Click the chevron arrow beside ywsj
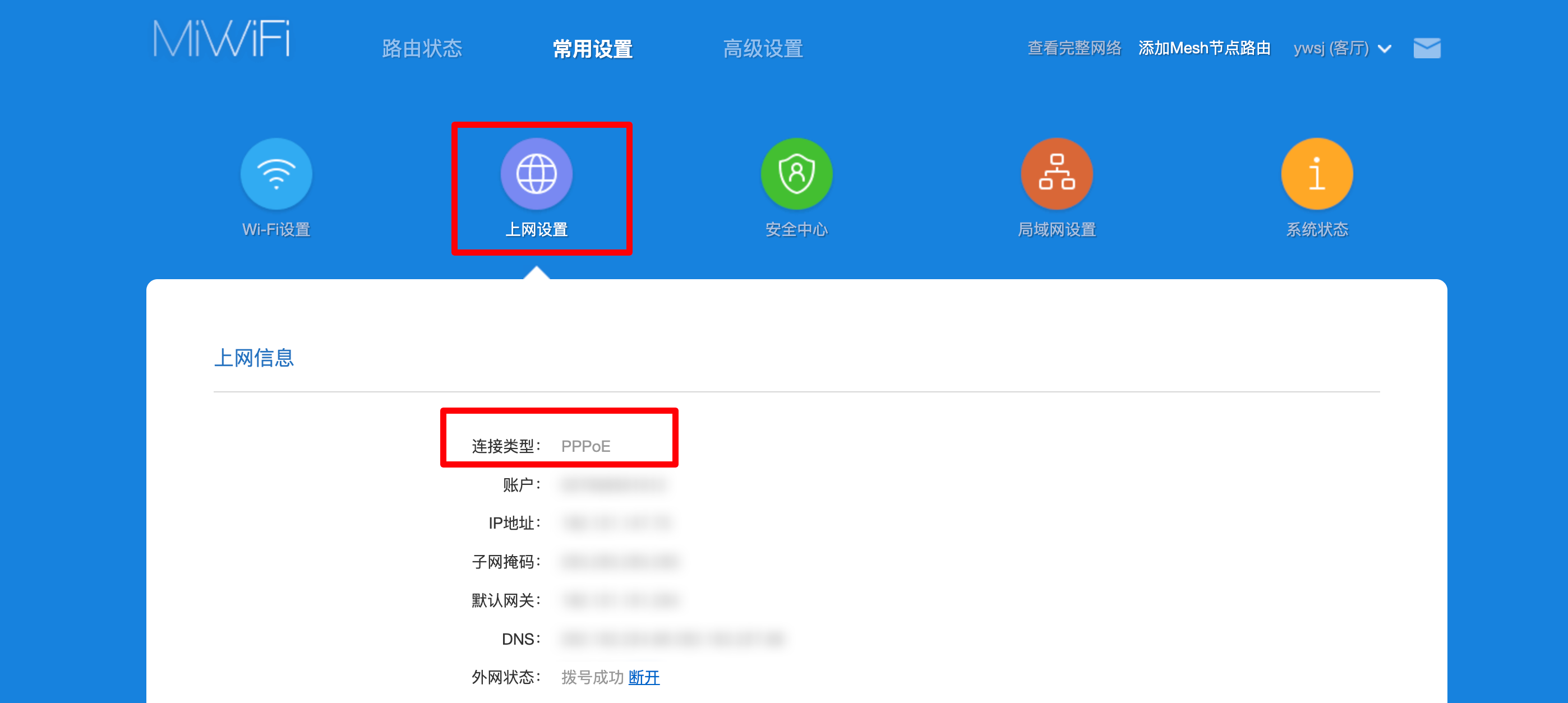The width and height of the screenshot is (1568, 703). [1385, 49]
